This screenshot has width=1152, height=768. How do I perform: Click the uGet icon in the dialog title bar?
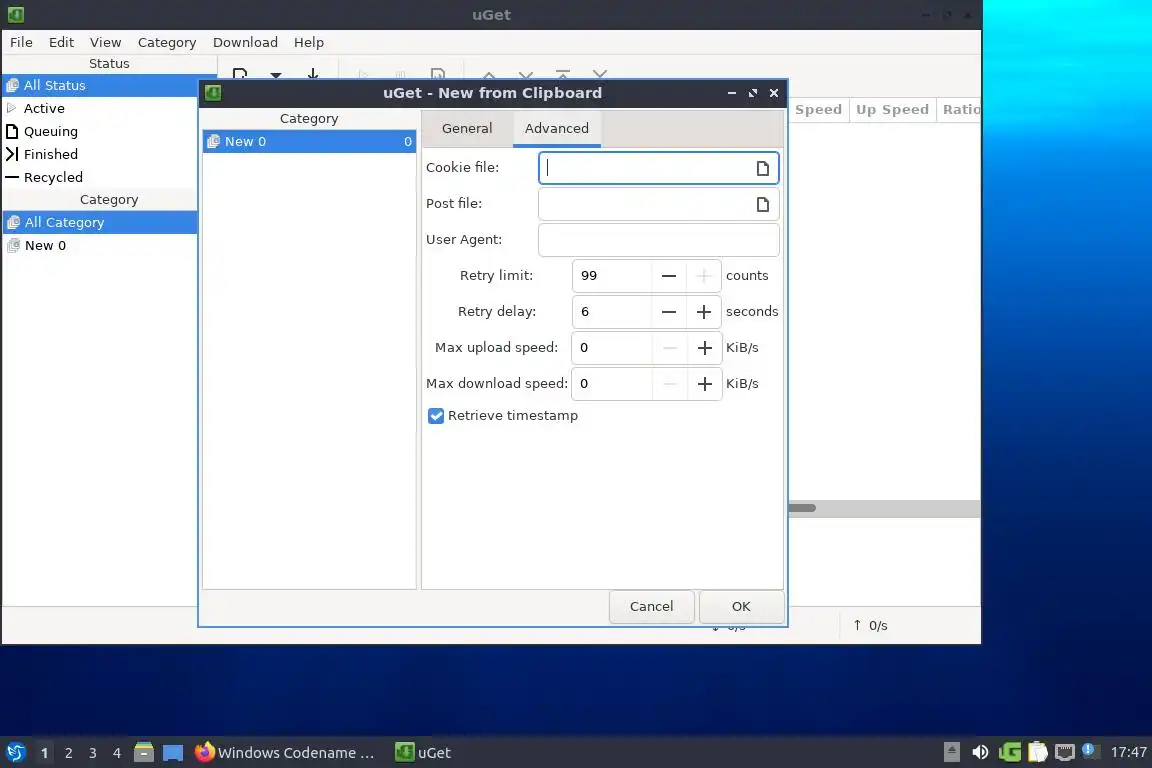pyautogui.click(x=213, y=93)
